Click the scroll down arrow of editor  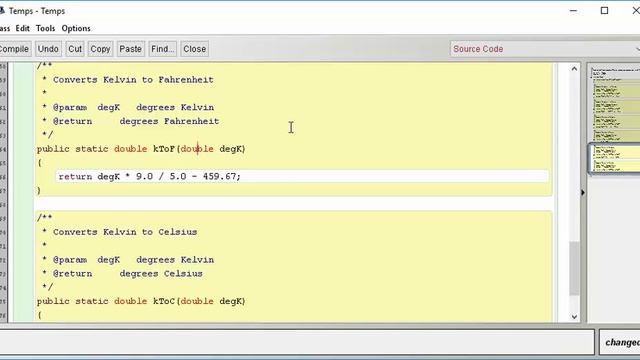(574, 317)
